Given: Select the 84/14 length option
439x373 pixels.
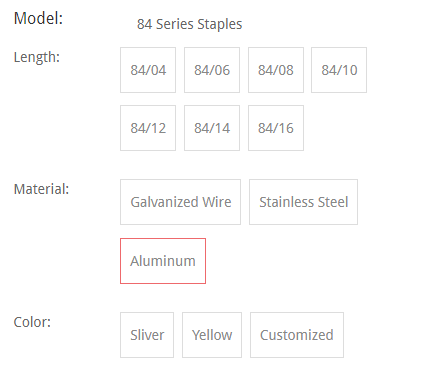Looking at the screenshot, I should 212,128.
